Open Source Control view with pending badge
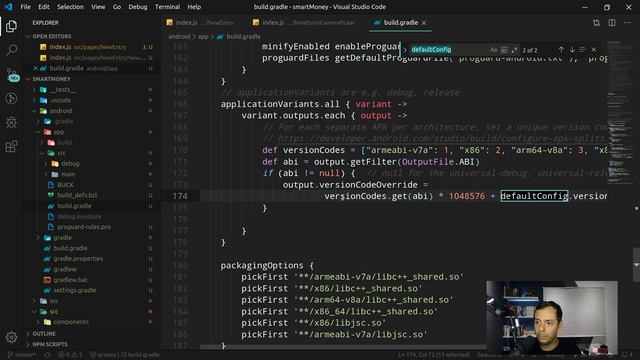Viewport: 640px width, 360px height. [x=12, y=75]
